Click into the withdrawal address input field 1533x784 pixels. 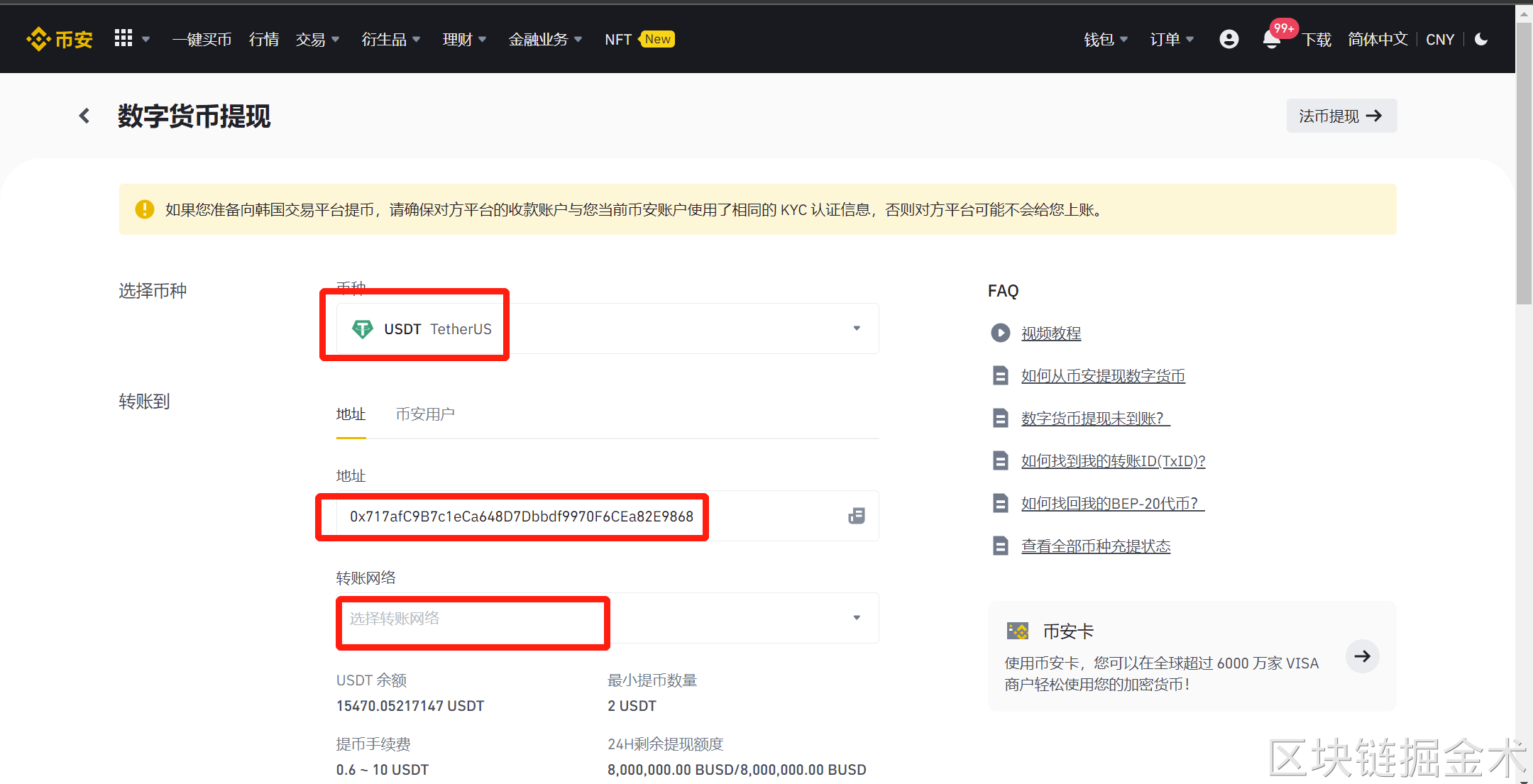click(x=521, y=517)
